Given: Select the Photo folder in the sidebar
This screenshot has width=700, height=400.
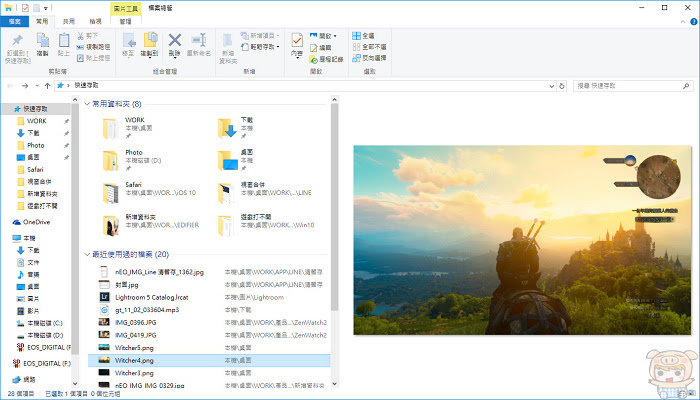Looking at the screenshot, I should (x=35, y=145).
